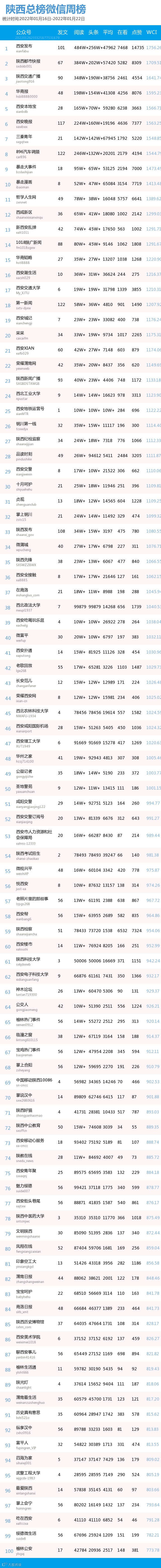Viewport: 161px width, 1568px height.
Task: Select the 896汽车调频 account name
Action: tap(28, 152)
